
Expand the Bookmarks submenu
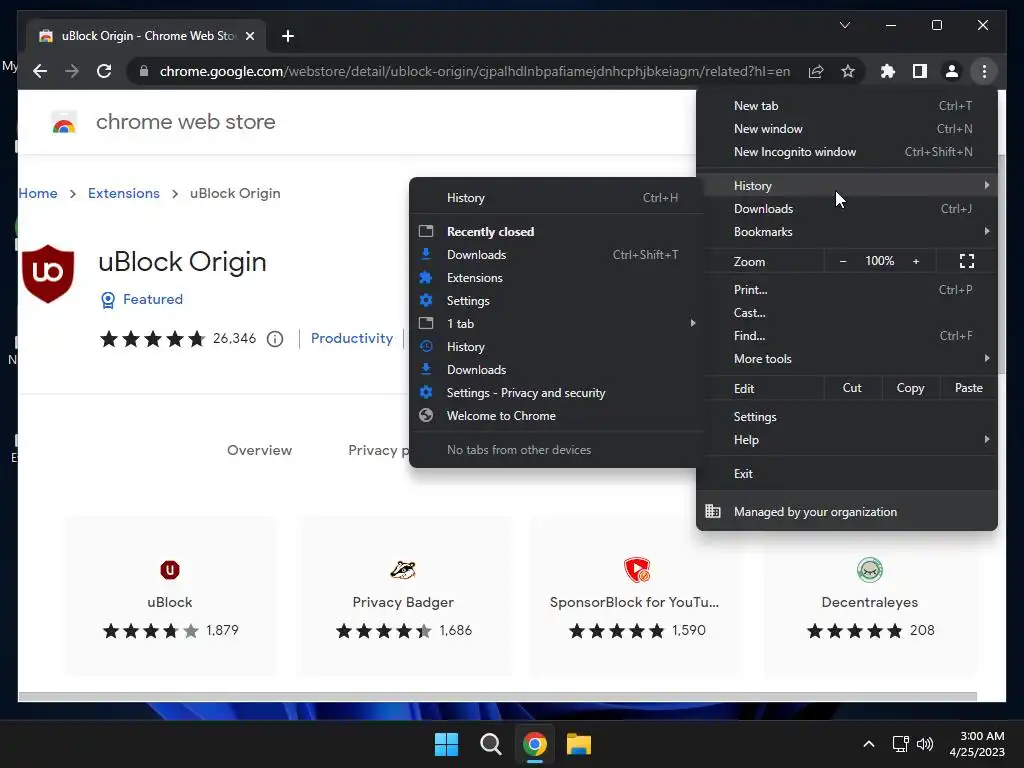click(x=847, y=232)
